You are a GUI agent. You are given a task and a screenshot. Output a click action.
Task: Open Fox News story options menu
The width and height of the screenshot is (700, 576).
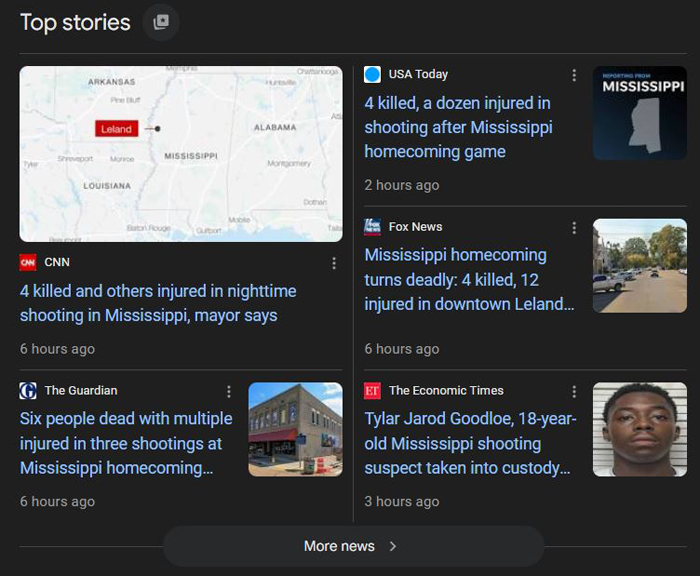point(574,228)
